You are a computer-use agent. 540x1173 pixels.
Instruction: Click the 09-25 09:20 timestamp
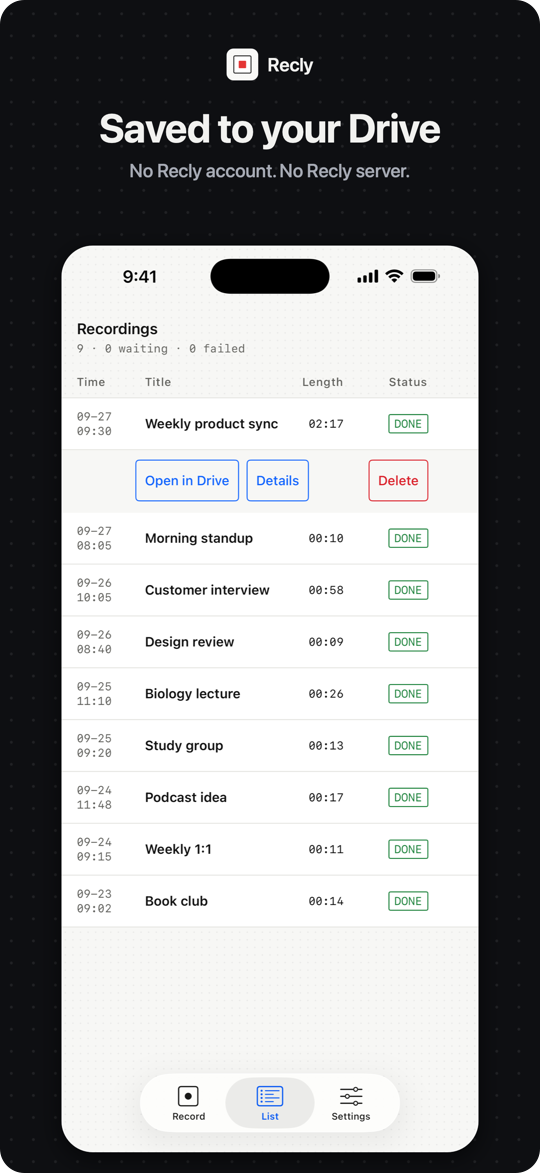point(94,746)
